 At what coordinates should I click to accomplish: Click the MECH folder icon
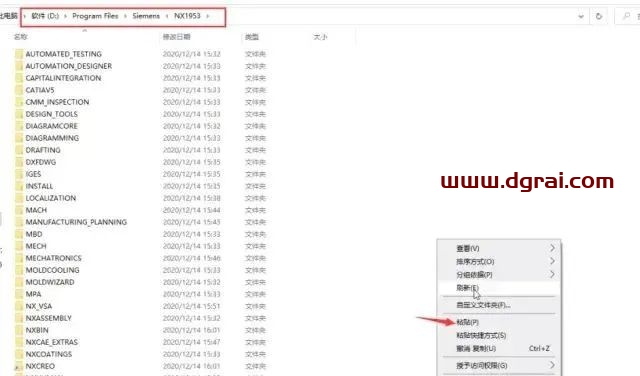click(19, 246)
